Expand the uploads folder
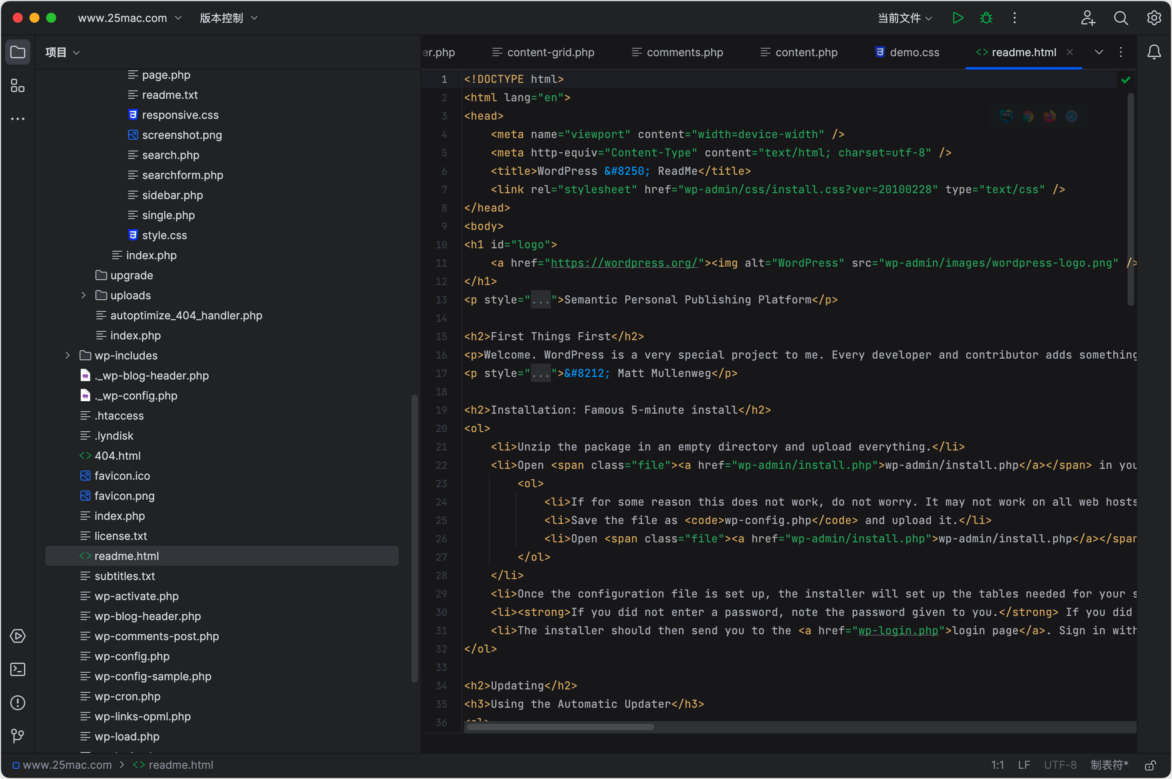Image resolution: width=1172 pixels, height=779 pixels. [83, 295]
